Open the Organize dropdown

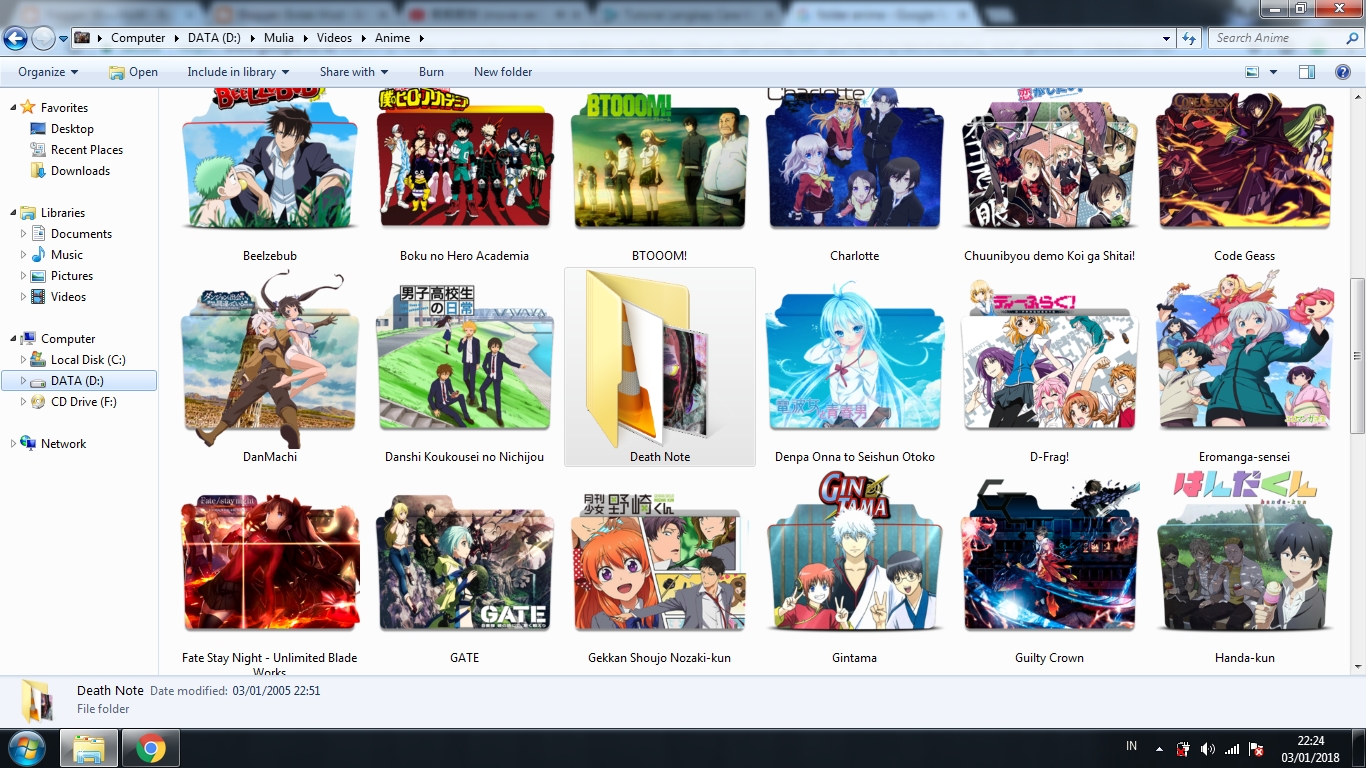pyautogui.click(x=46, y=71)
